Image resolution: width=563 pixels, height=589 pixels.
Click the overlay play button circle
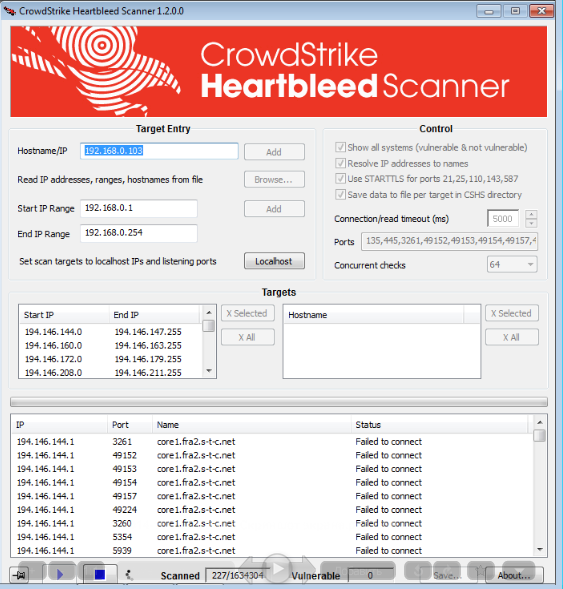click(x=277, y=568)
